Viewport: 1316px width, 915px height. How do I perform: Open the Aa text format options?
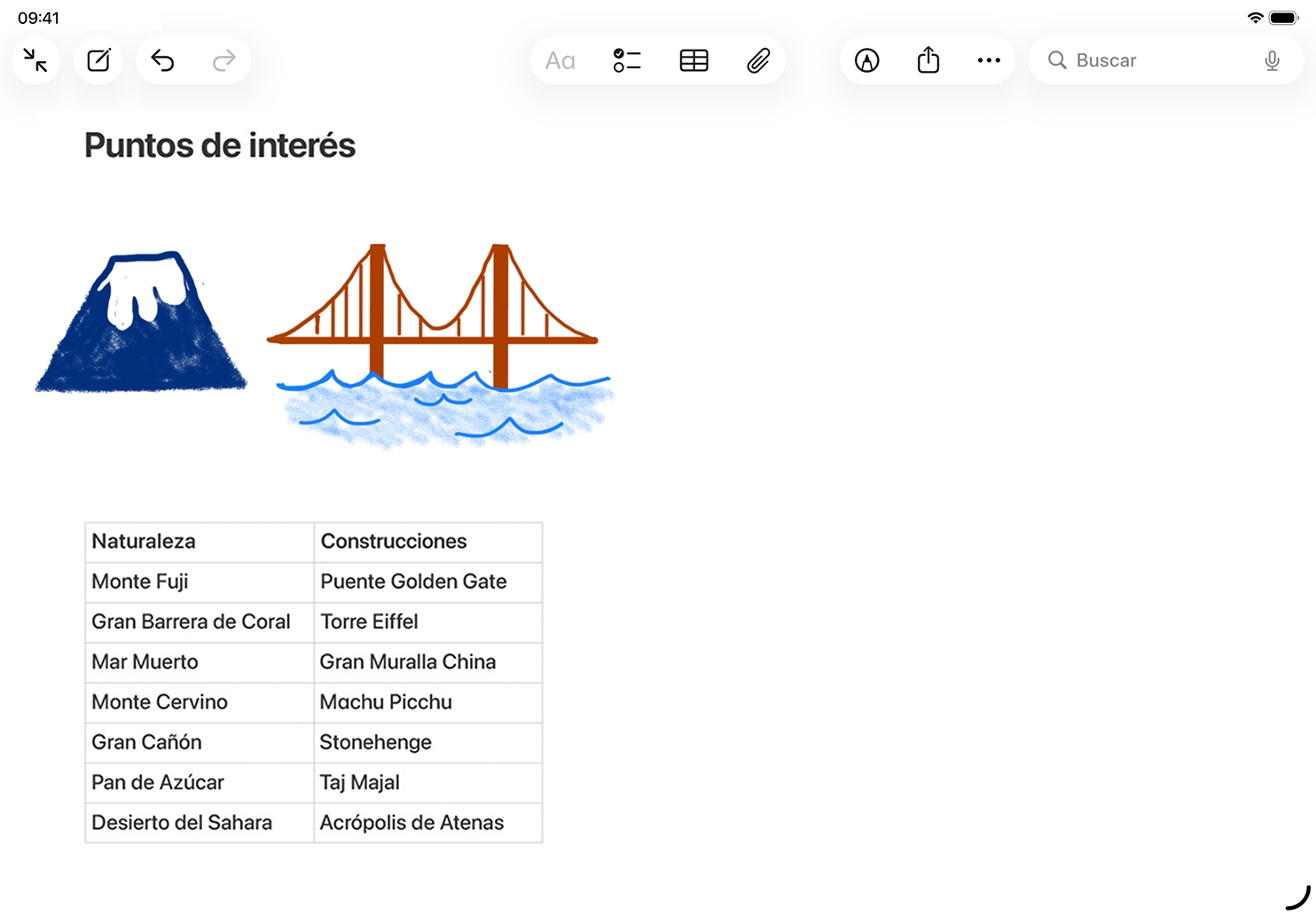pyautogui.click(x=560, y=60)
